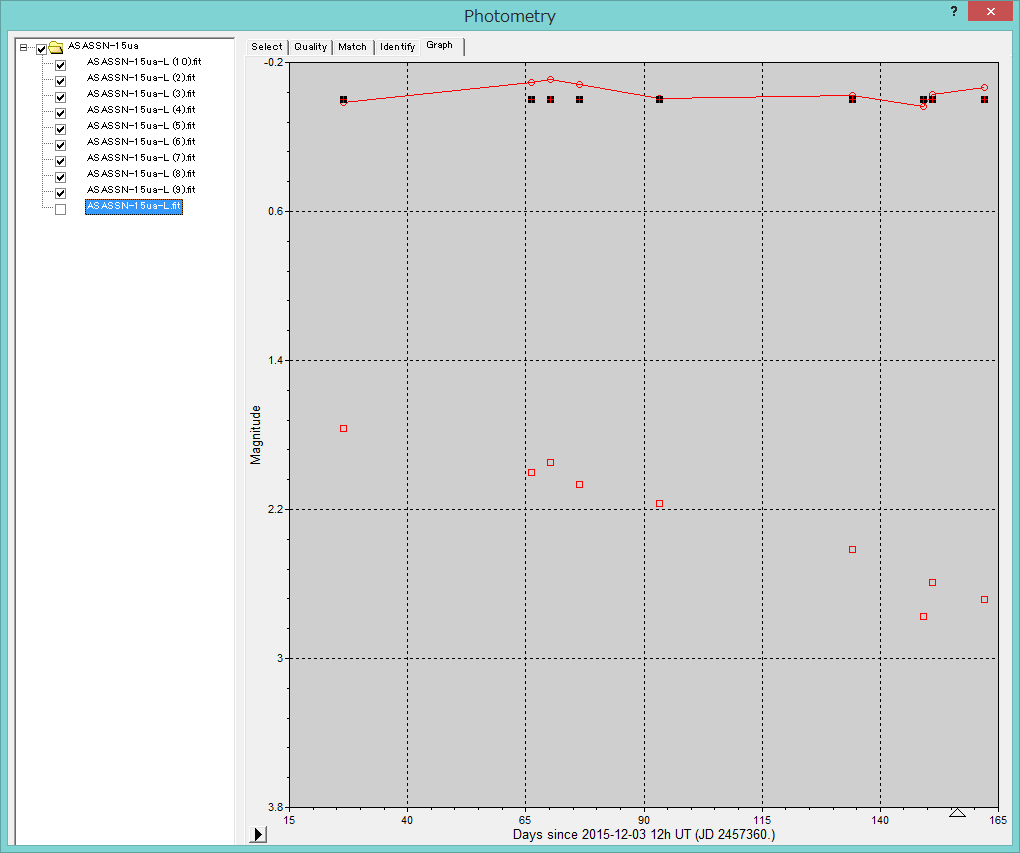
Task: Click the triangle marker on the time axis
Action: (957, 813)
